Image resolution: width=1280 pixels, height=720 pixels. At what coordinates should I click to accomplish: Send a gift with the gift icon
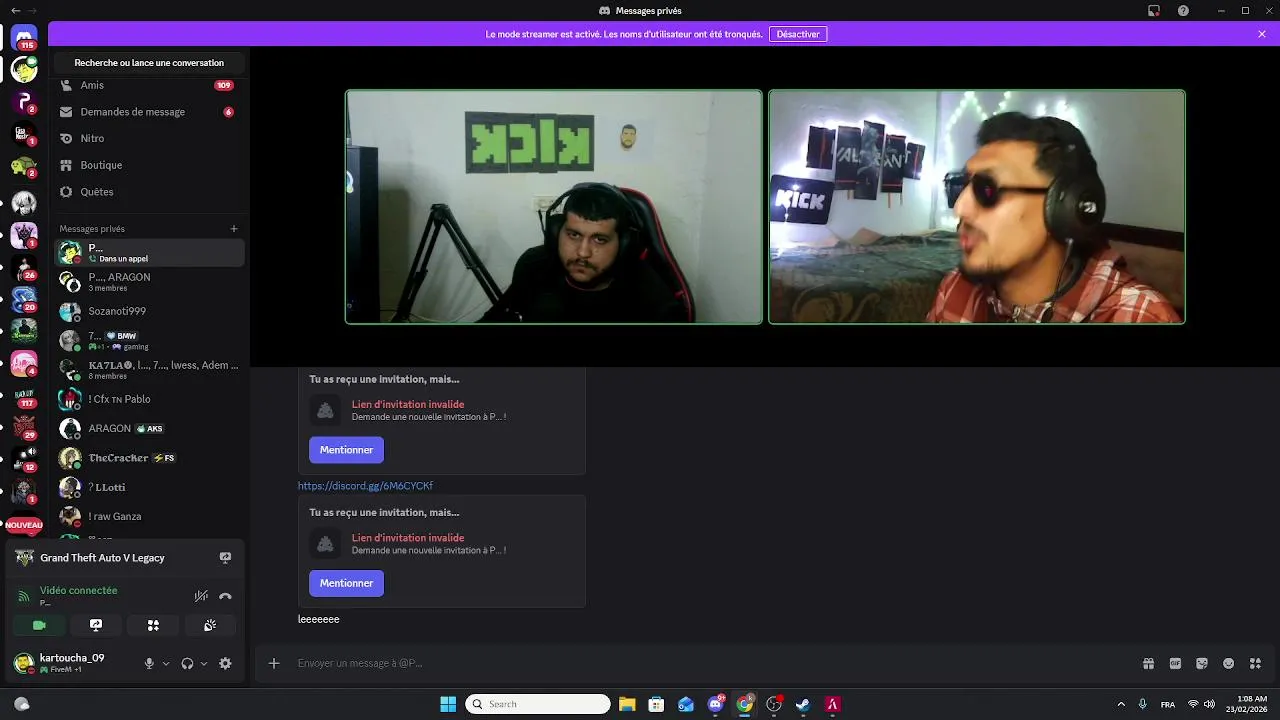(1148, 663)
